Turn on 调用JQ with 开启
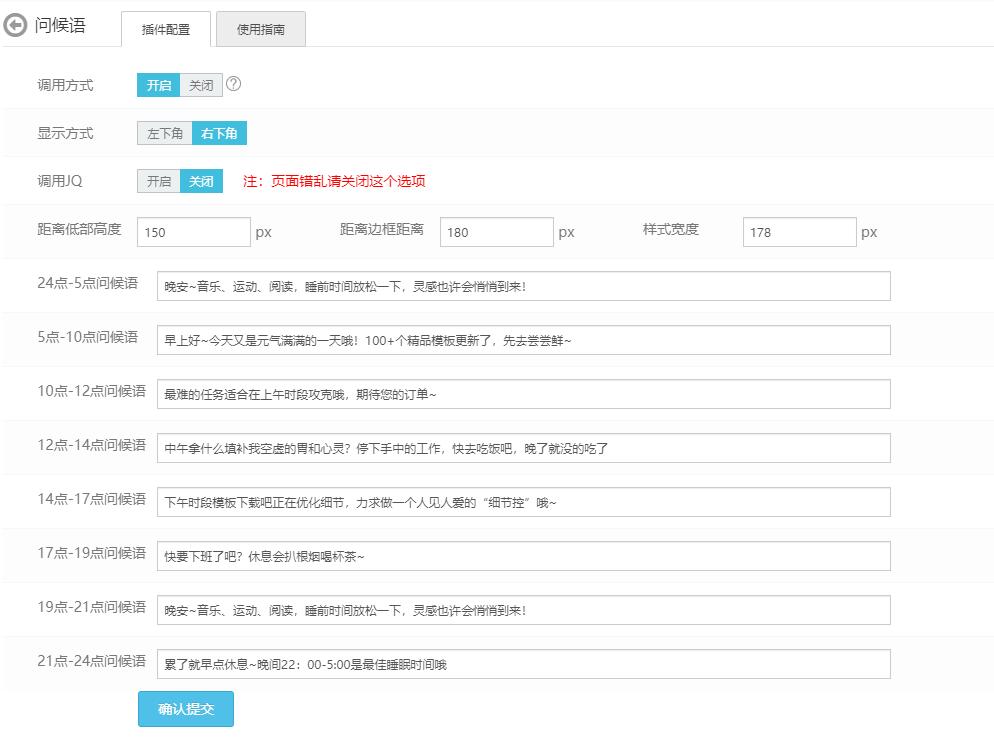Image resolution: width=994 pixels, height=751 pixels. point(159,181)
